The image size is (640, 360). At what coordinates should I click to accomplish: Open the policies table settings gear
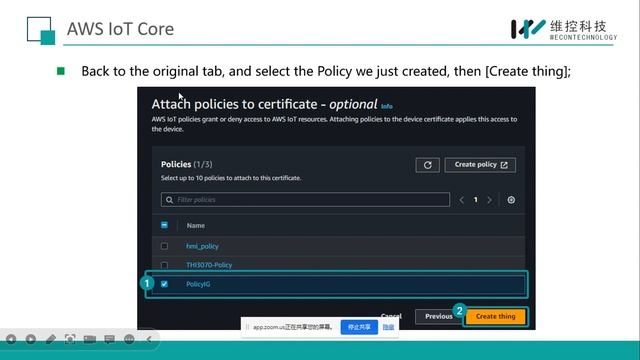tap(511, 200)
